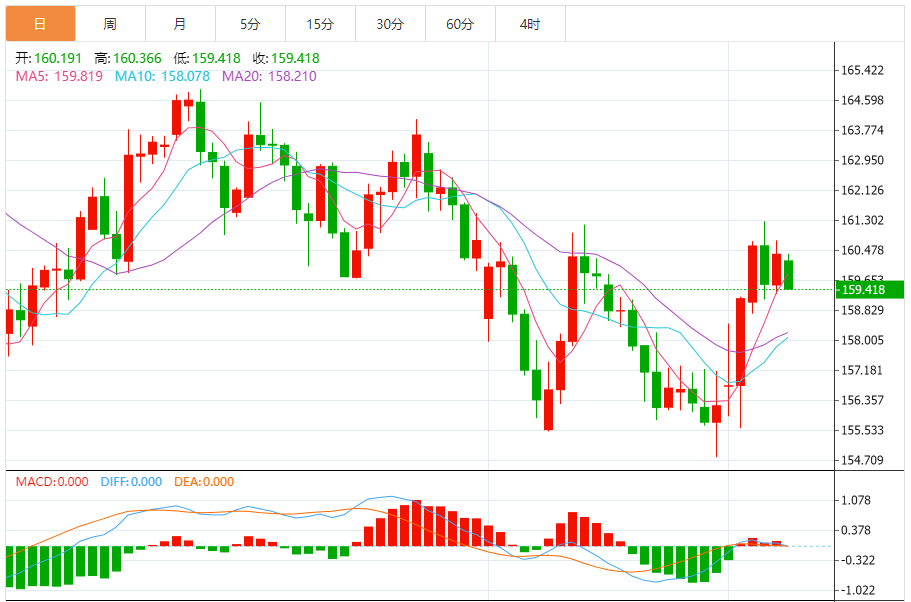This screenshot has height=602, width=911.
Task: Click the 158.005 price axis label
Action: point(863,341)
